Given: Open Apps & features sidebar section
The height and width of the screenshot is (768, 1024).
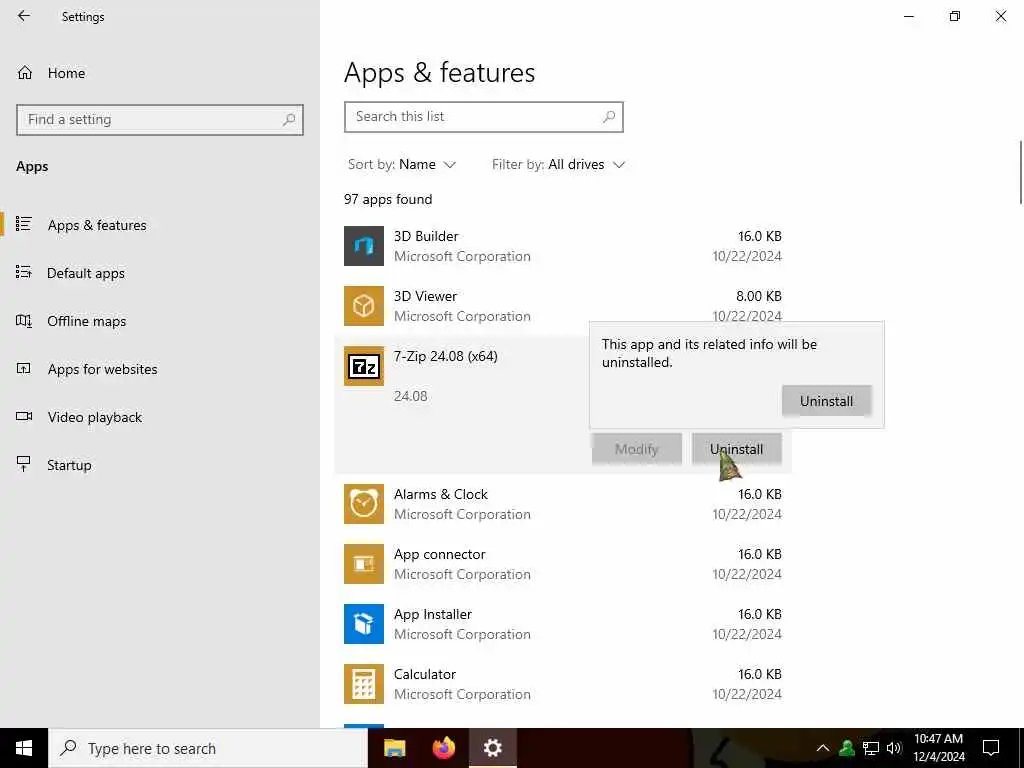Looking at the screenshot, I should pyautogui.click(x=97, y=225).
